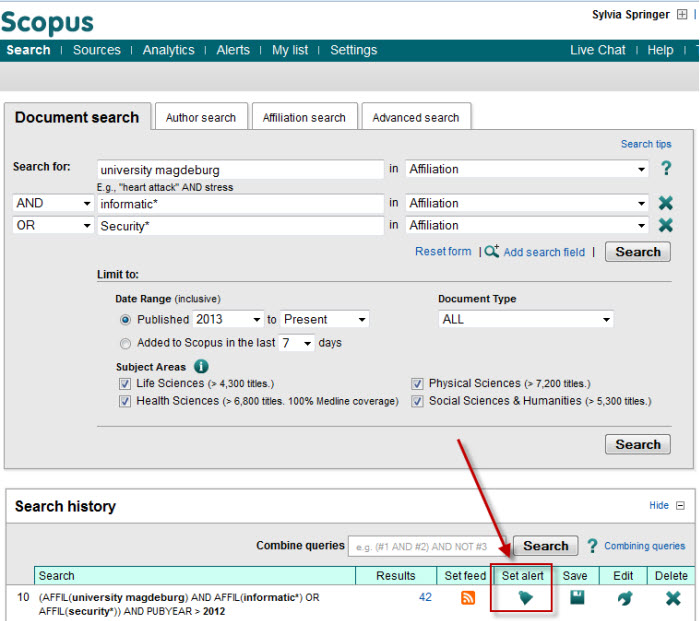The image size is (700, 621).
Task: Open field dropdown for university magdeburg row
Action: pos(527,169)
